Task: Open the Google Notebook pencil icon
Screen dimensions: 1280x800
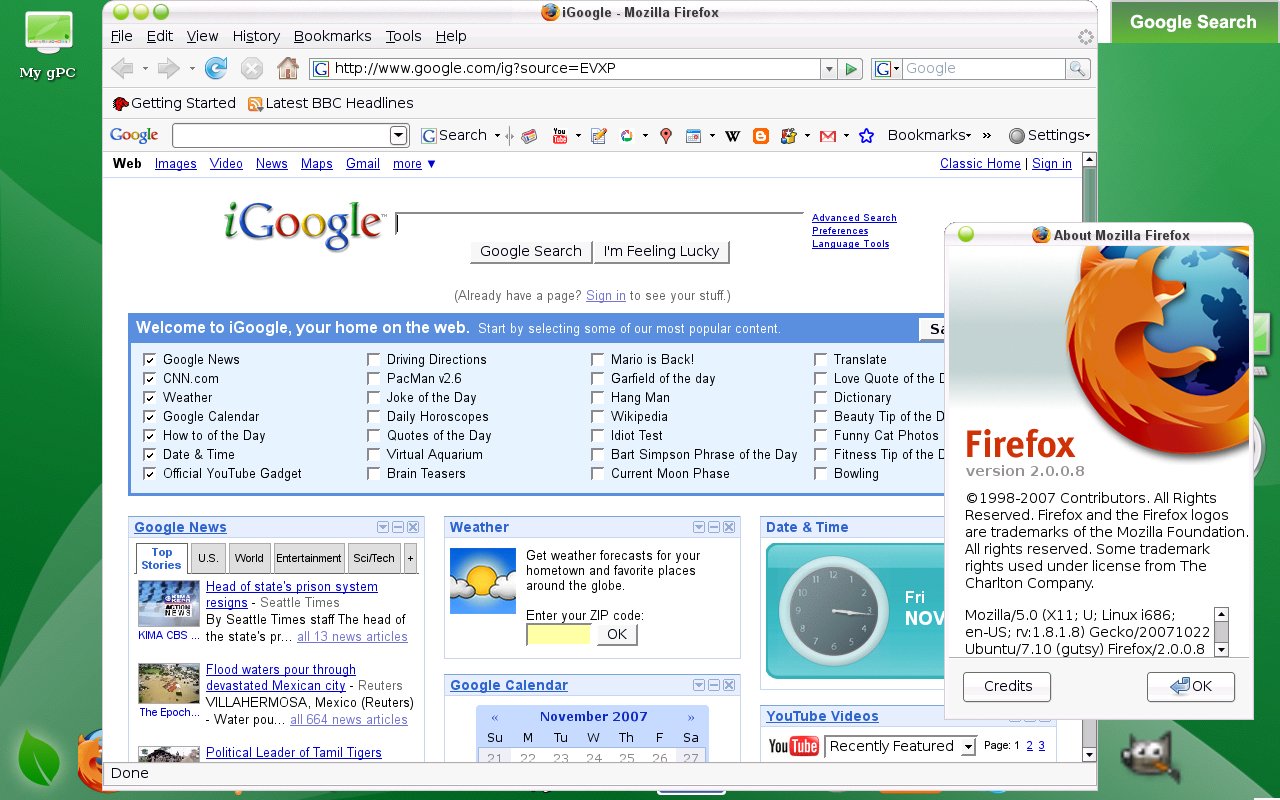Action: click(599, 136)
